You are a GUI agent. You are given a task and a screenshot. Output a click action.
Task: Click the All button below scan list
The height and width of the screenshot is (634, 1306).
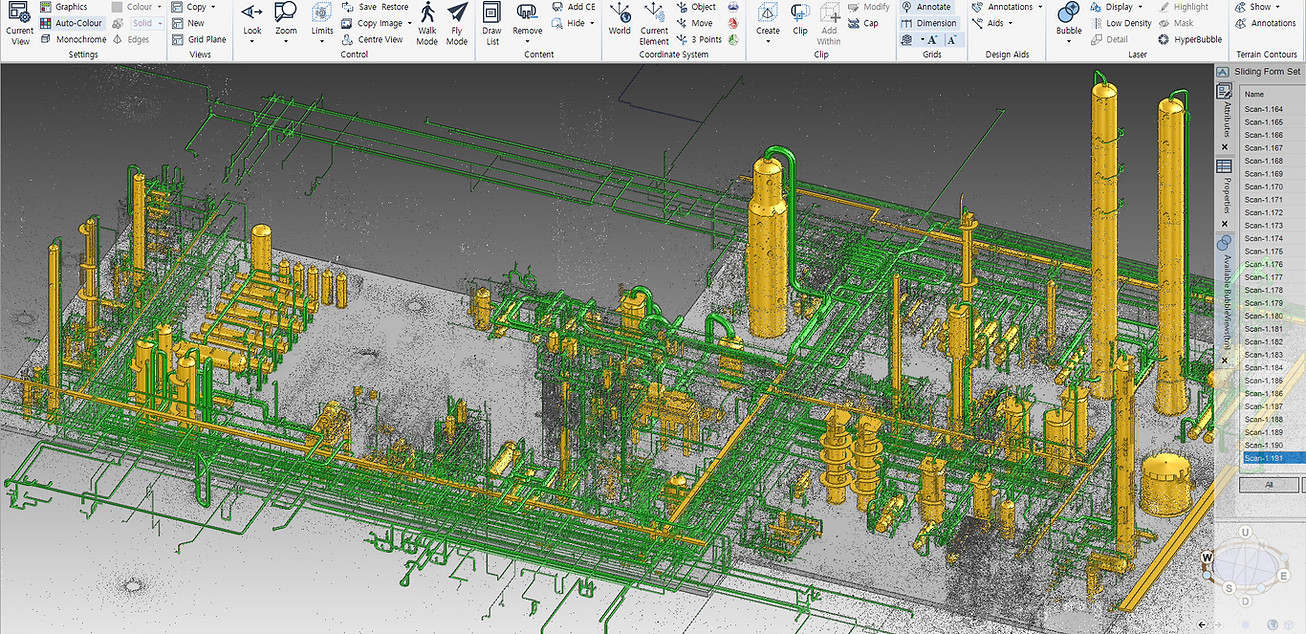1268,484
